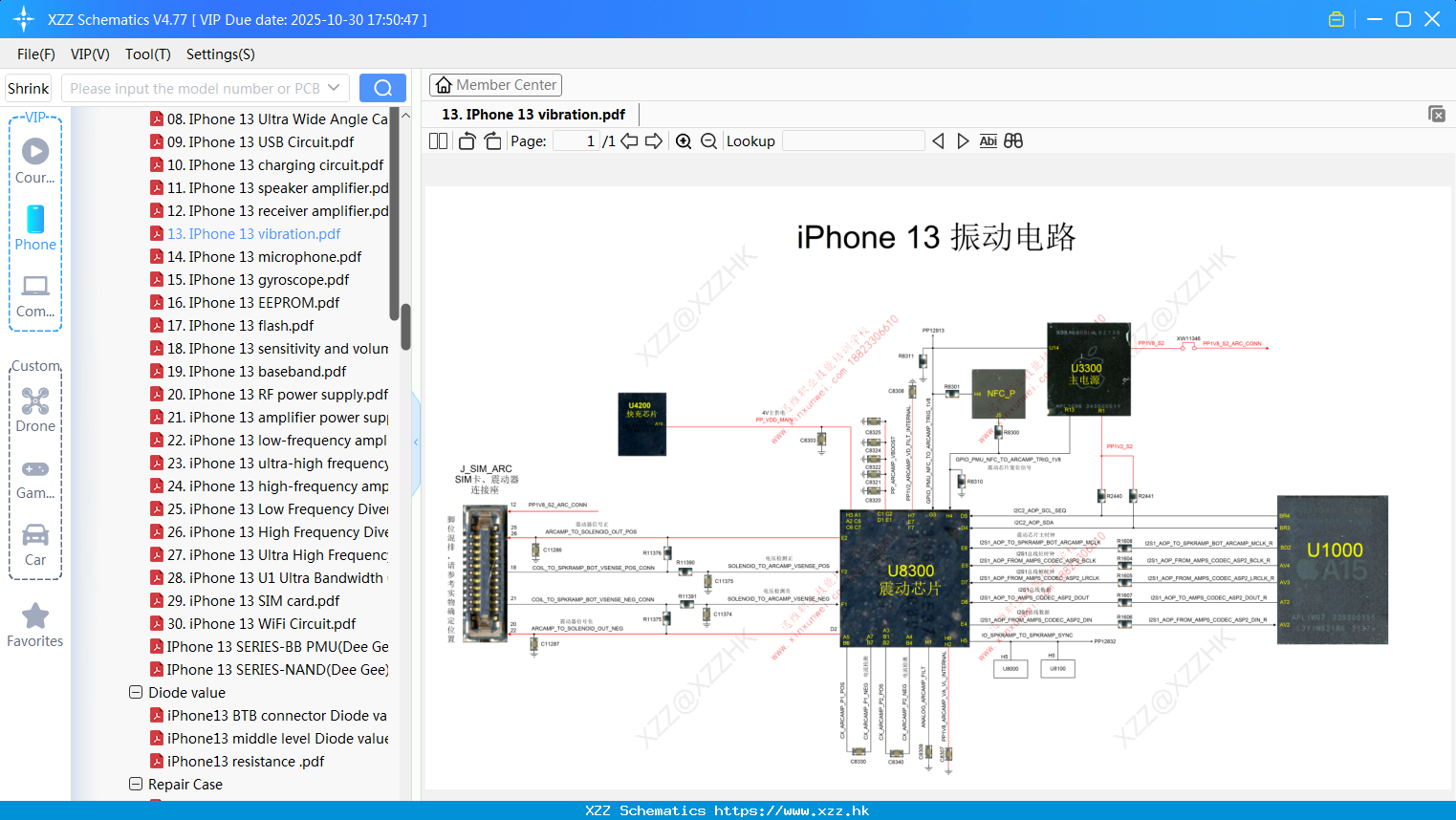The width and height of the screenshot is (1456, 820).
Task: Click the toolbox icon in title bar
Action: point(1336,19)
